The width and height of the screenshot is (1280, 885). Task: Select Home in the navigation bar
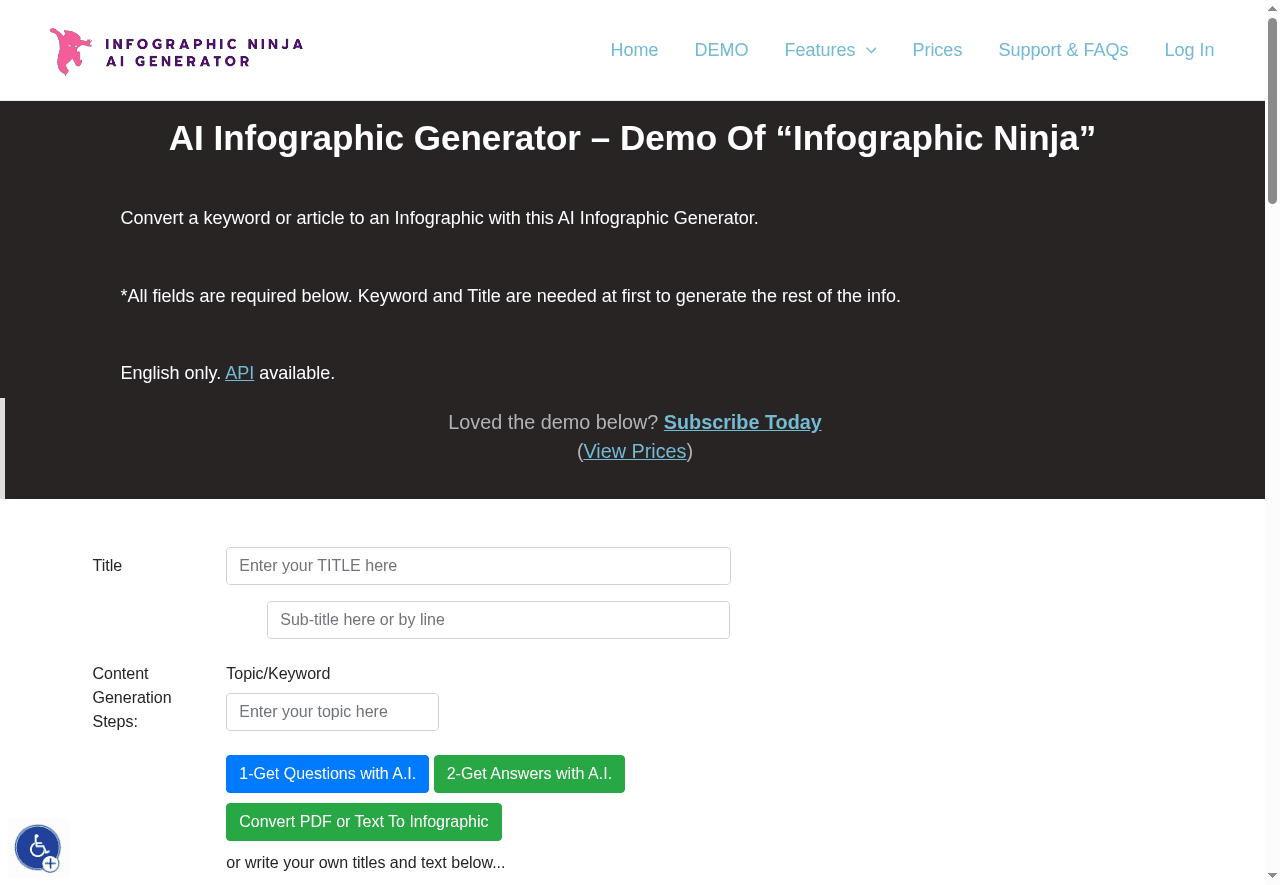634,50
